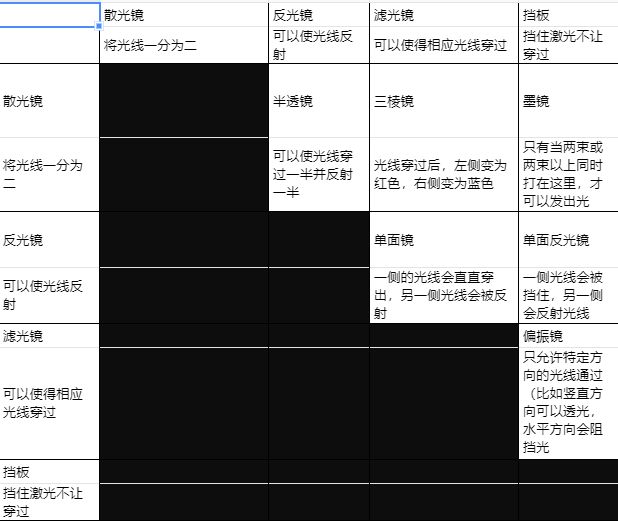Select the 散光镜 row label in the first column
Image resolution: width=618 pixels, height=521 pixels.
point(49,100)
